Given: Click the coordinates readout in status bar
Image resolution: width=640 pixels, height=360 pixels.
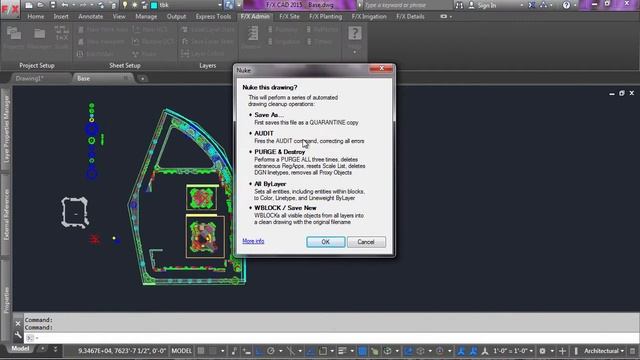Looking at the screenshot, I should 122,351.
